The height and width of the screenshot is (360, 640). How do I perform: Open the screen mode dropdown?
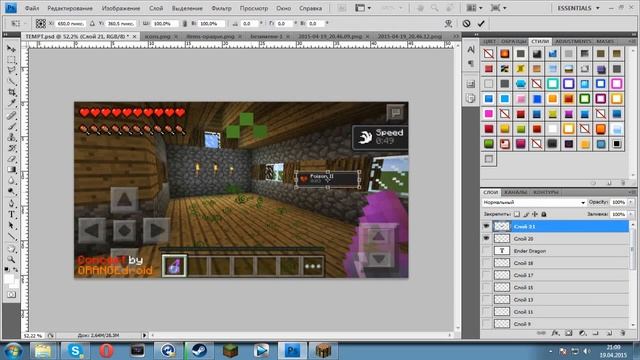click(498, 8)
